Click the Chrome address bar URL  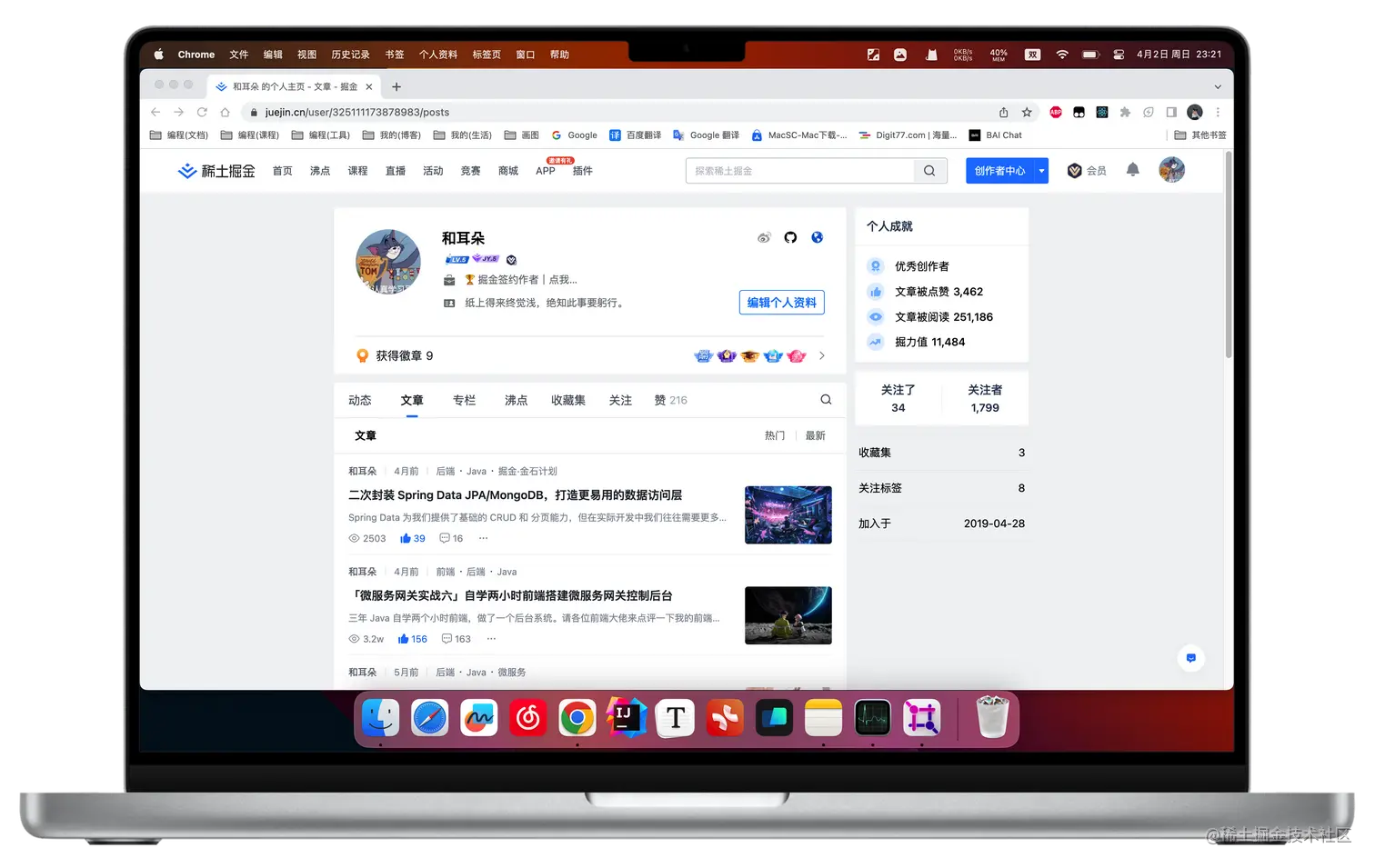click(x=357, y=113)
